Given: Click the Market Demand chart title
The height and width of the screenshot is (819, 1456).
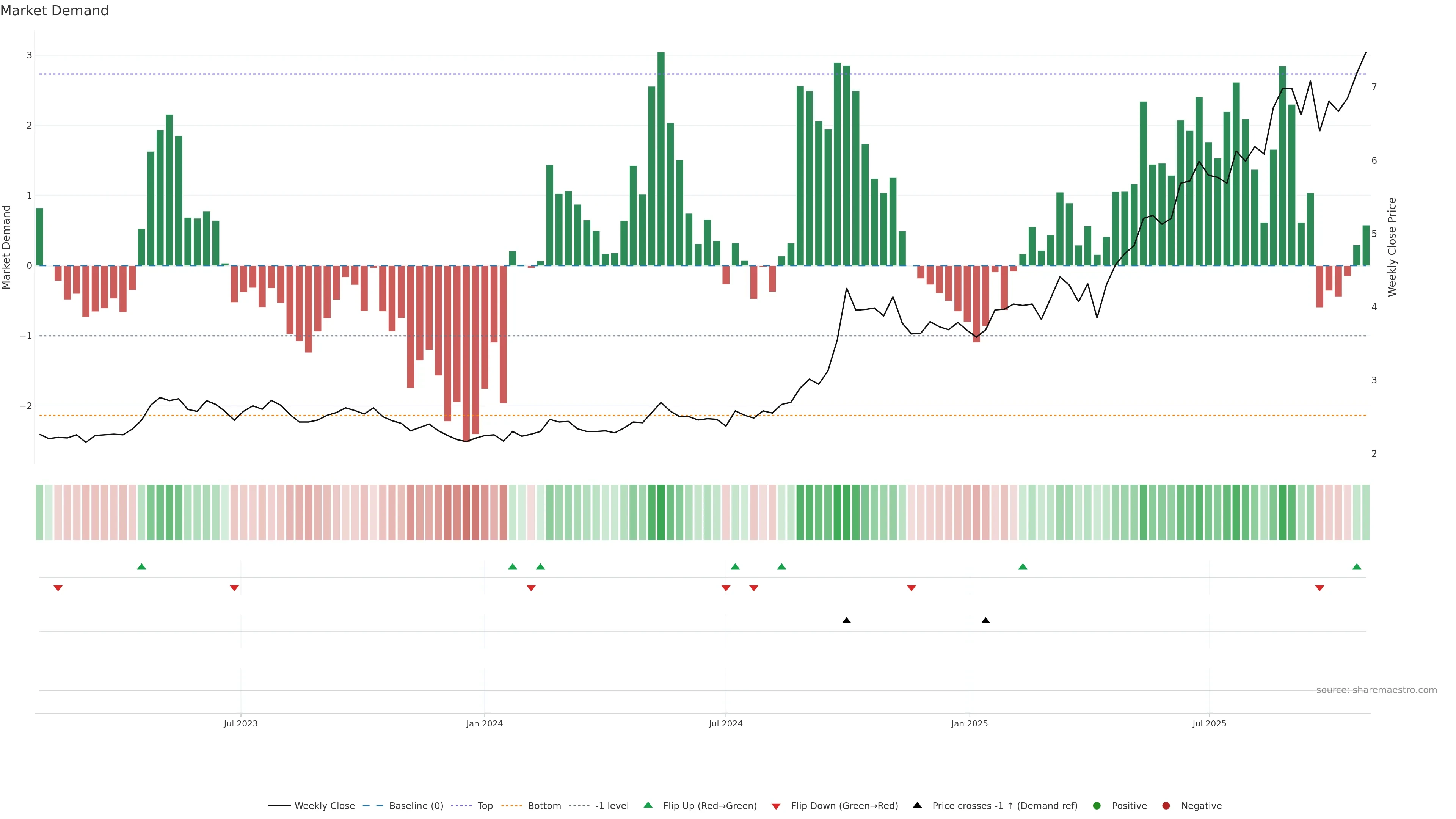Looking at the screenshot, I should click(x=54, y=11).
